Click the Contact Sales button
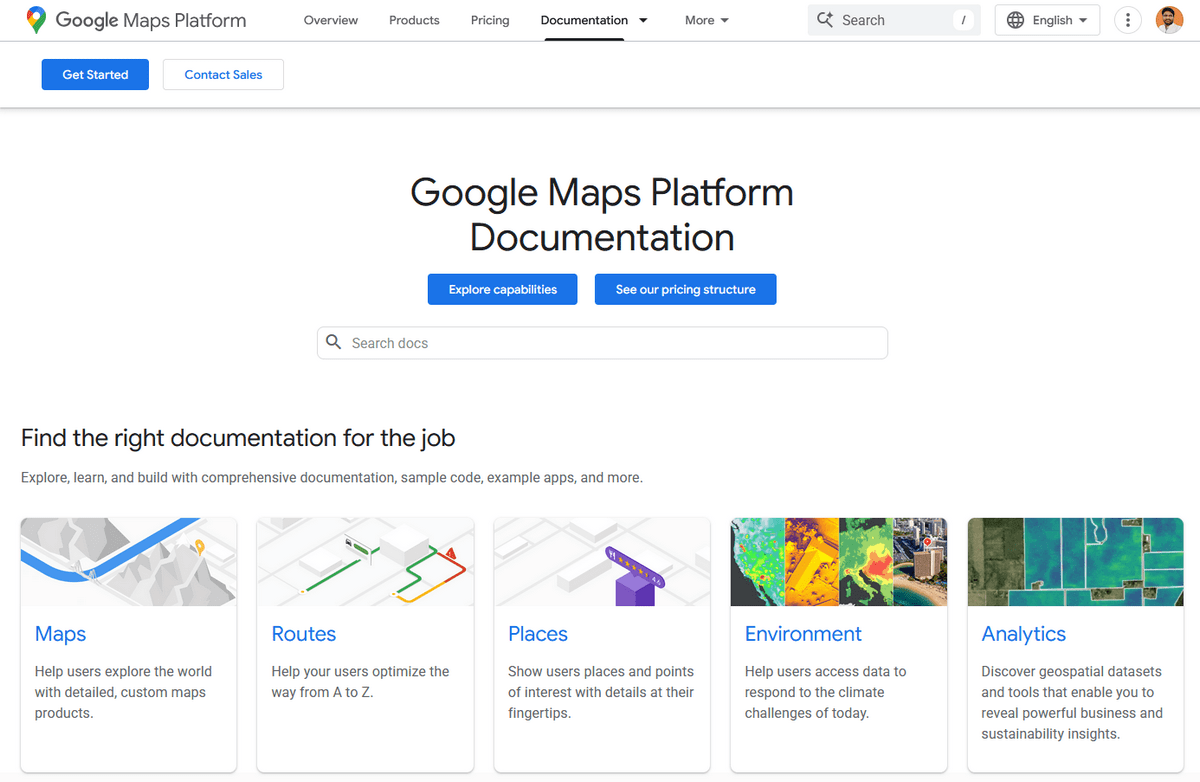The image size is (1200, 782). click(x=223, y=74)
